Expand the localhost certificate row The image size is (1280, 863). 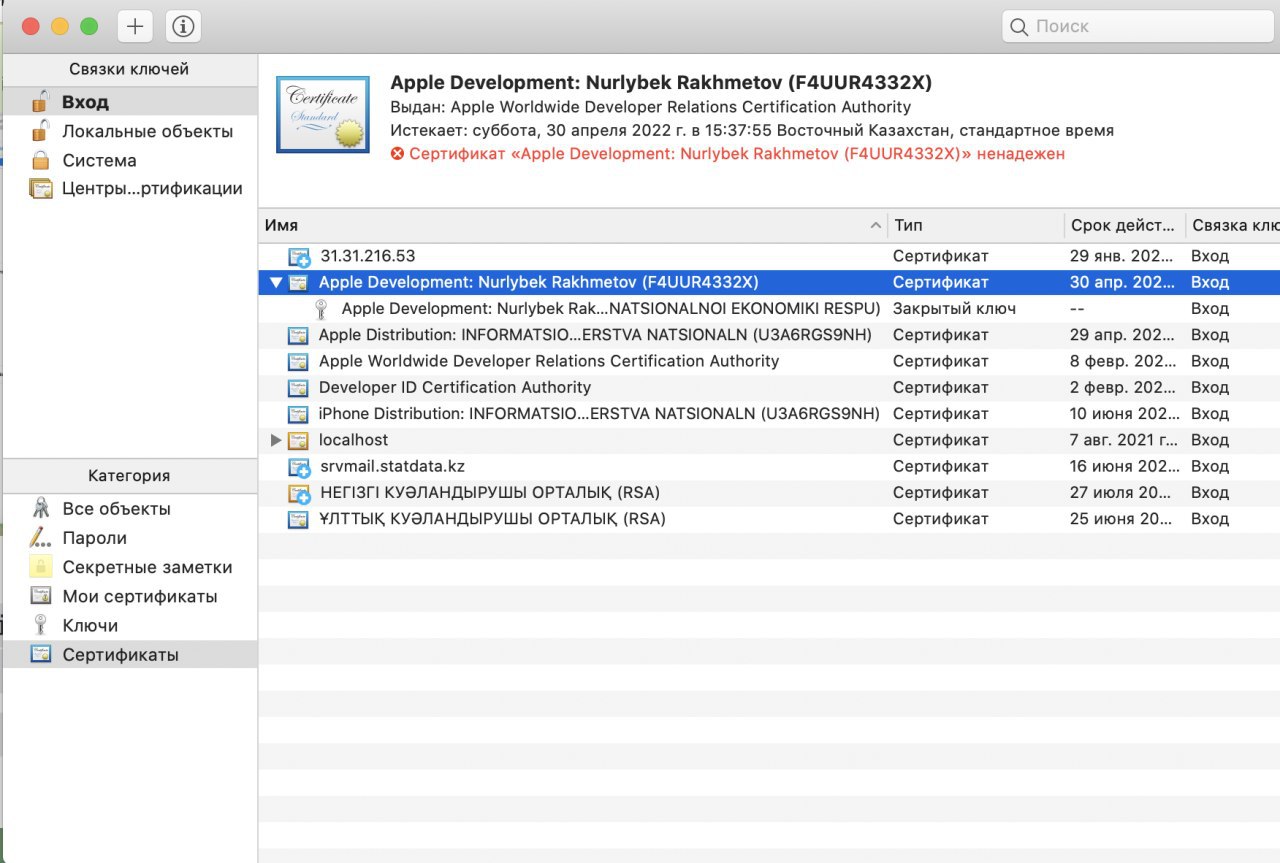pyautogui.click(x=277, y=440)
